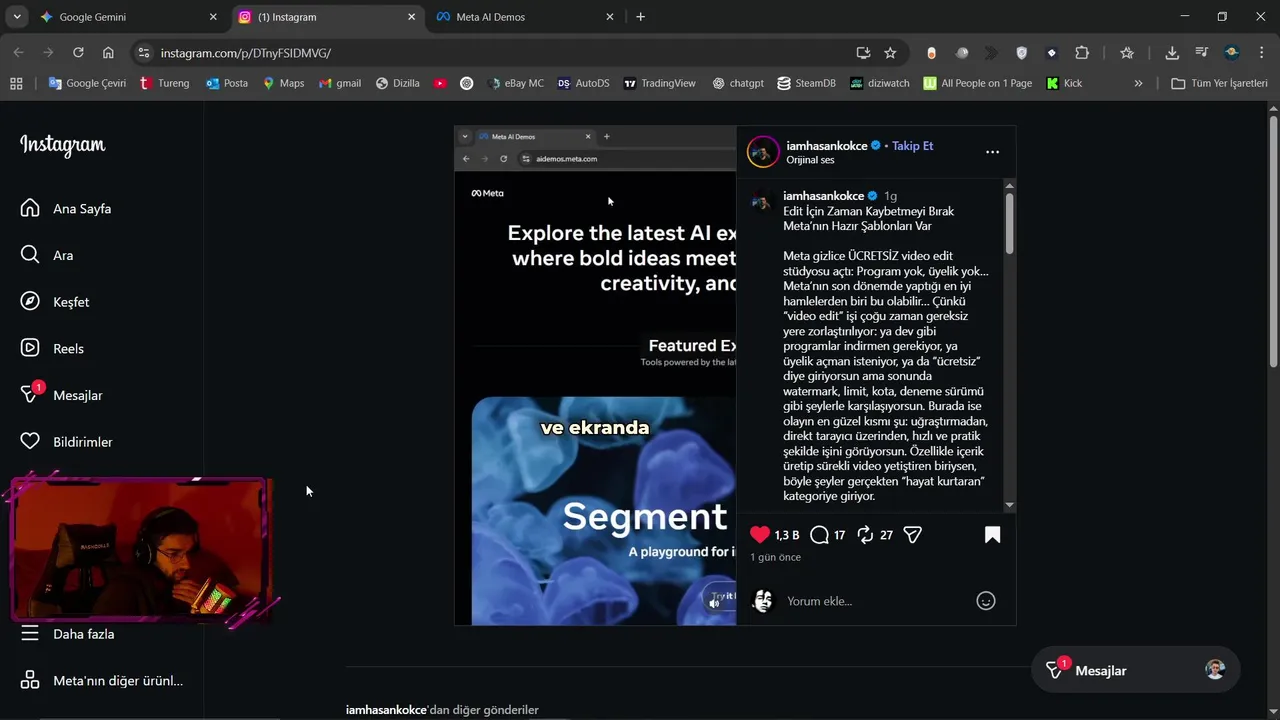The height and width of the screenshot is (720, 1280).
Task: Go to browser home page
Action: [x=108, y=53]
